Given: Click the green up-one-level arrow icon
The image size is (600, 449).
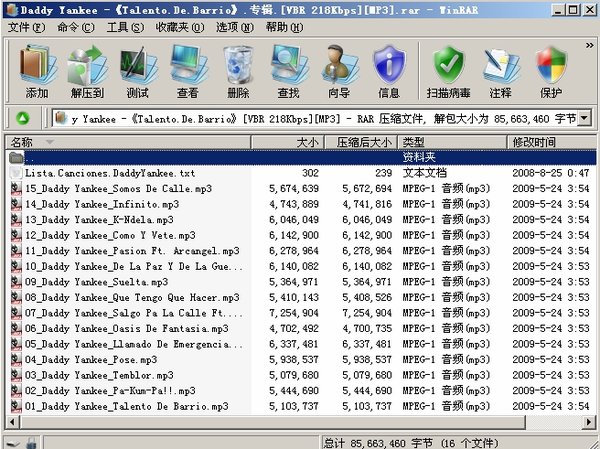Looking at the screenshot, I should [23, 118].
